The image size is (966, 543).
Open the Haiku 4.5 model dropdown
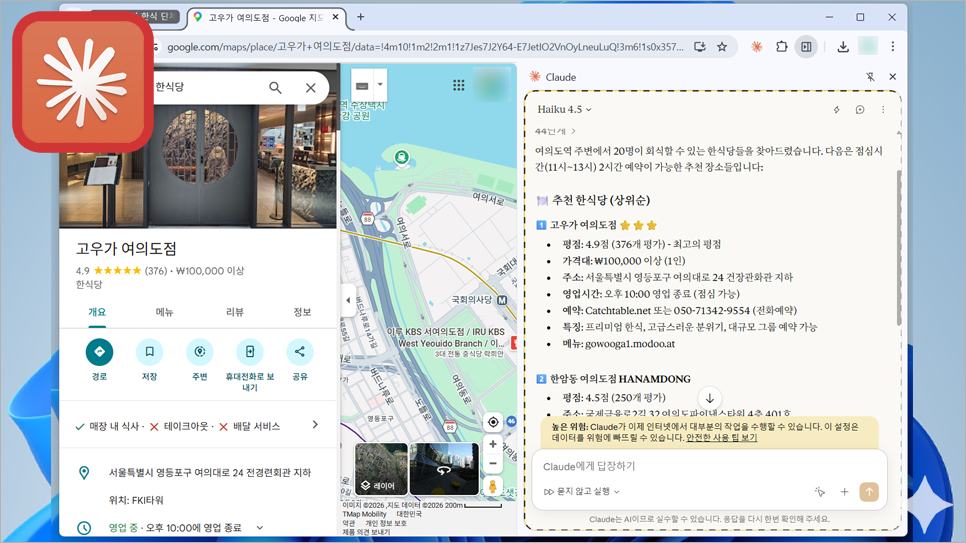[565, 109]
